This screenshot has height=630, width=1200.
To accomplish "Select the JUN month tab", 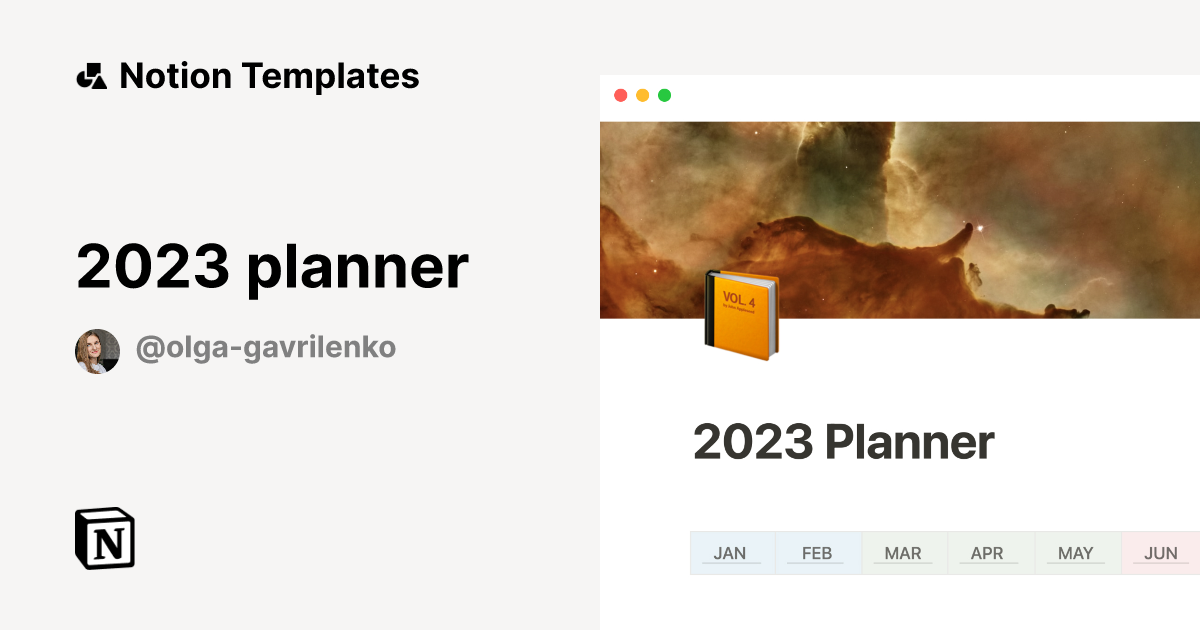I will click(1160, 553).
